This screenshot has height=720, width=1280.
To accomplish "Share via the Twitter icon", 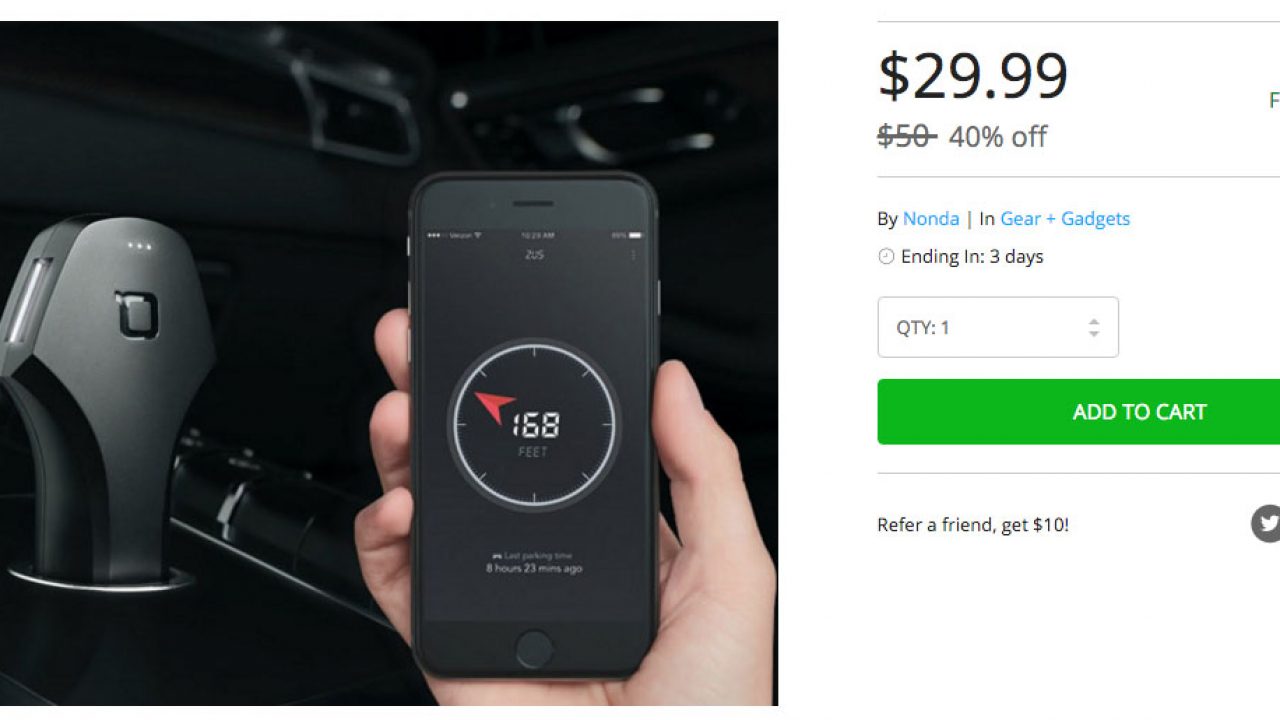I will (1266, 523).
